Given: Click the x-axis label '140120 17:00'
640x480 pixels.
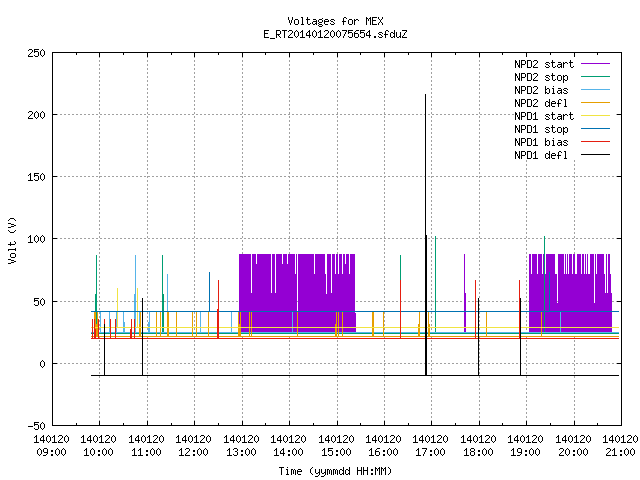Looking at the screenshot, I should point(431,446).
